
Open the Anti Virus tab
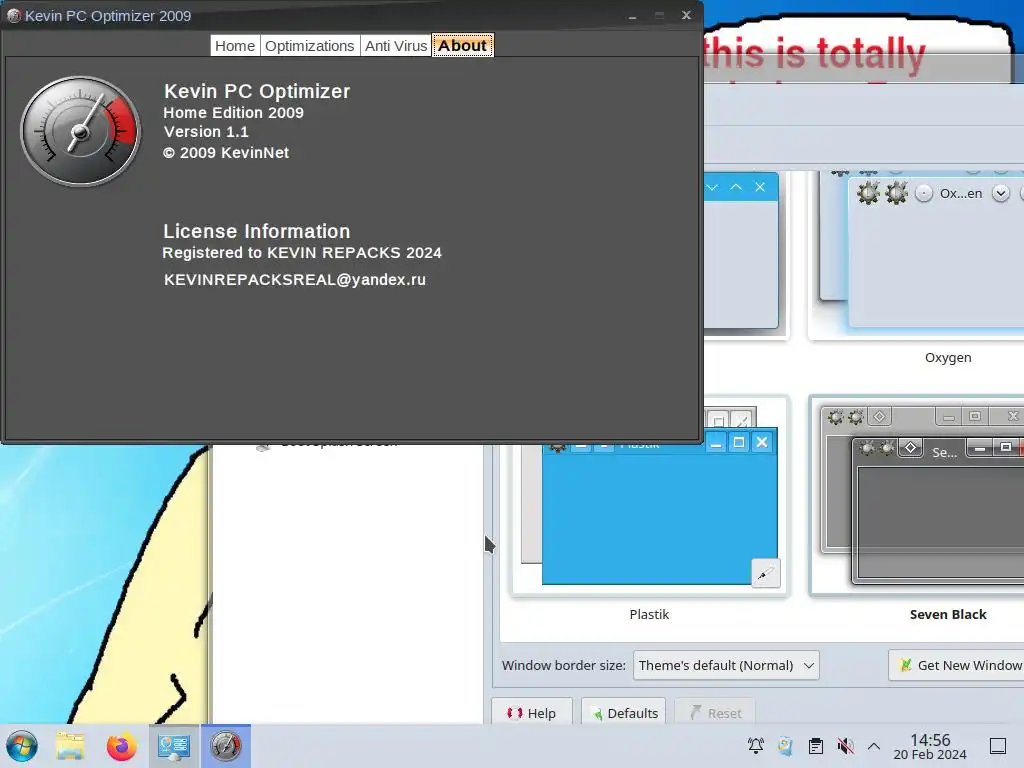(x=396, y=46)
